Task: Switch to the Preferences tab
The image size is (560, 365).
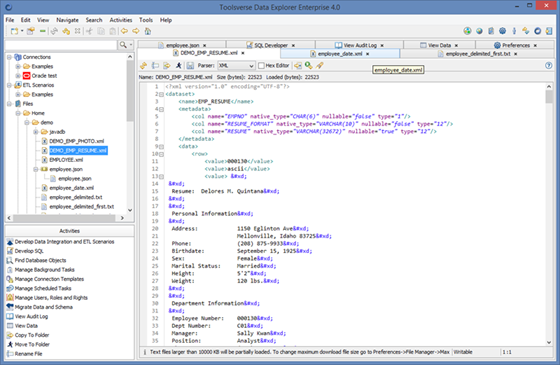Action: [x=516, y=45]
